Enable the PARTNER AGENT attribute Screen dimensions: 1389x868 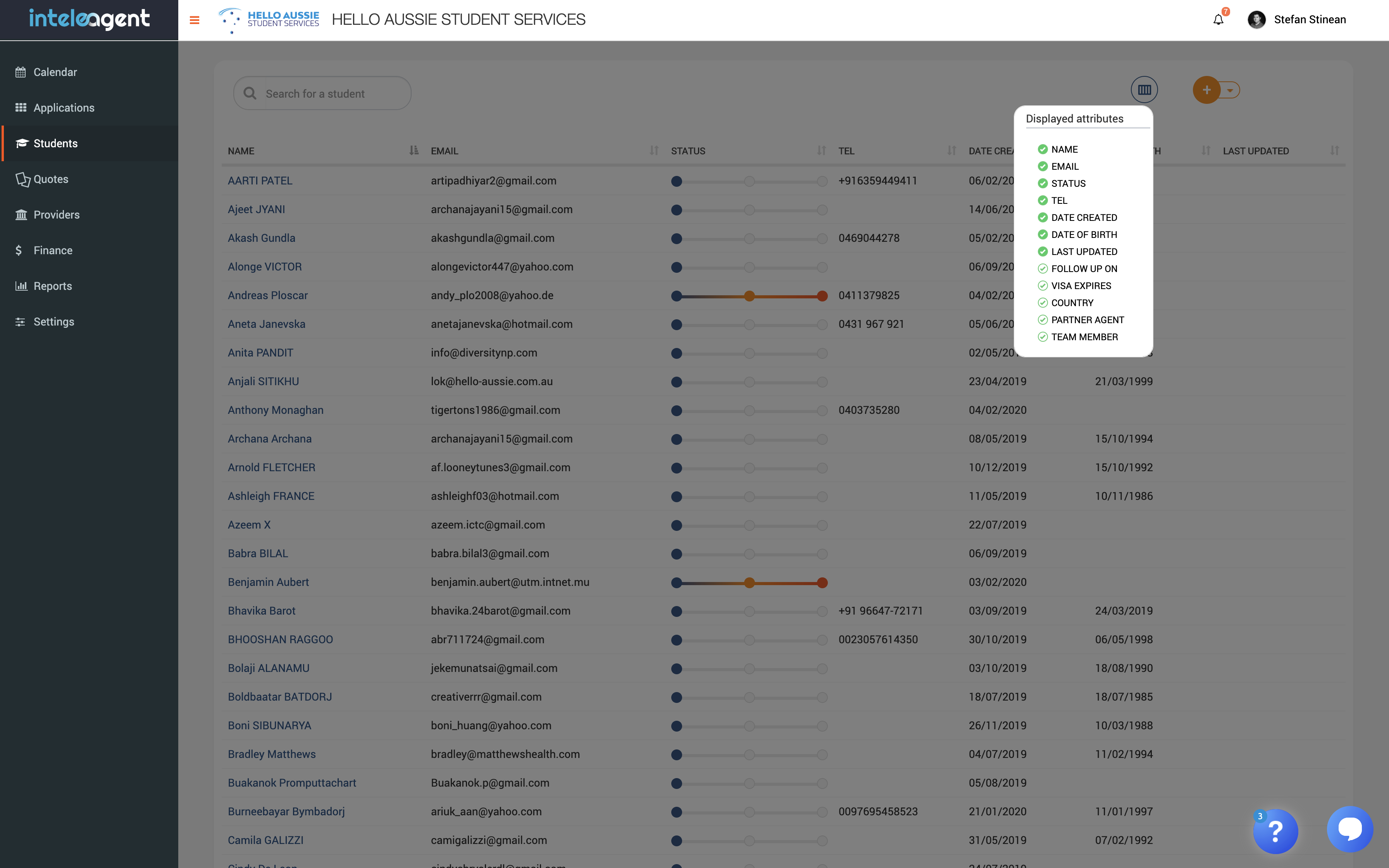pos(1043,320)
